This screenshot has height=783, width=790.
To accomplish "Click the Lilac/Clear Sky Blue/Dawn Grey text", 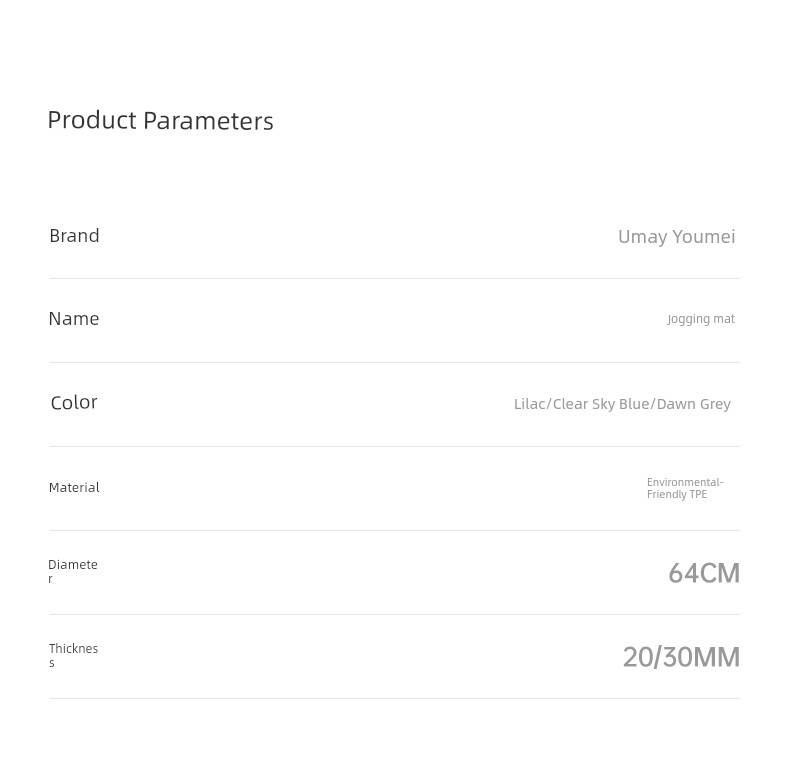I will click(622, 404).
